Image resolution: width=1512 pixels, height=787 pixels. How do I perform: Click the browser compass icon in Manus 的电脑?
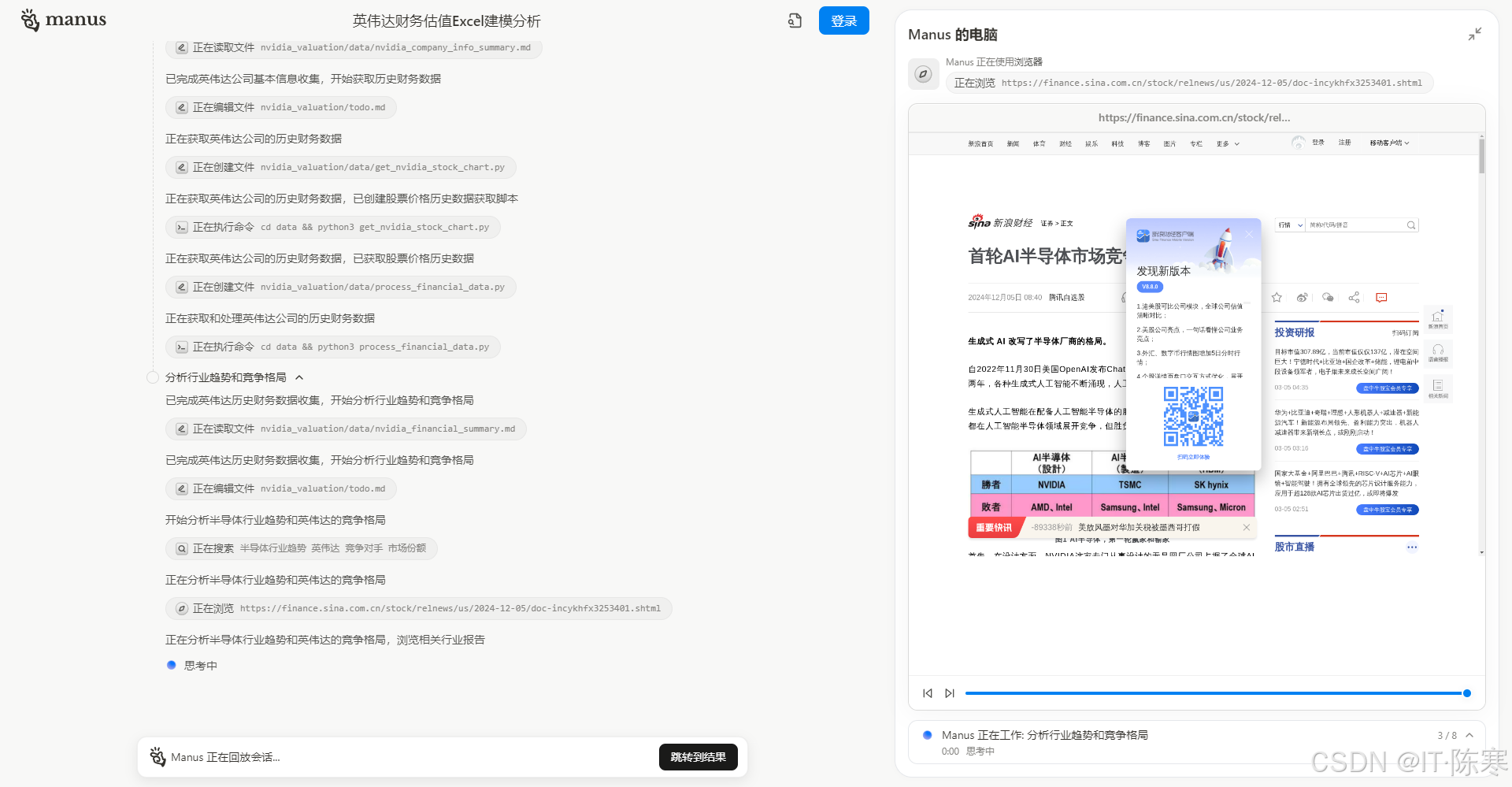pos(923,74)
